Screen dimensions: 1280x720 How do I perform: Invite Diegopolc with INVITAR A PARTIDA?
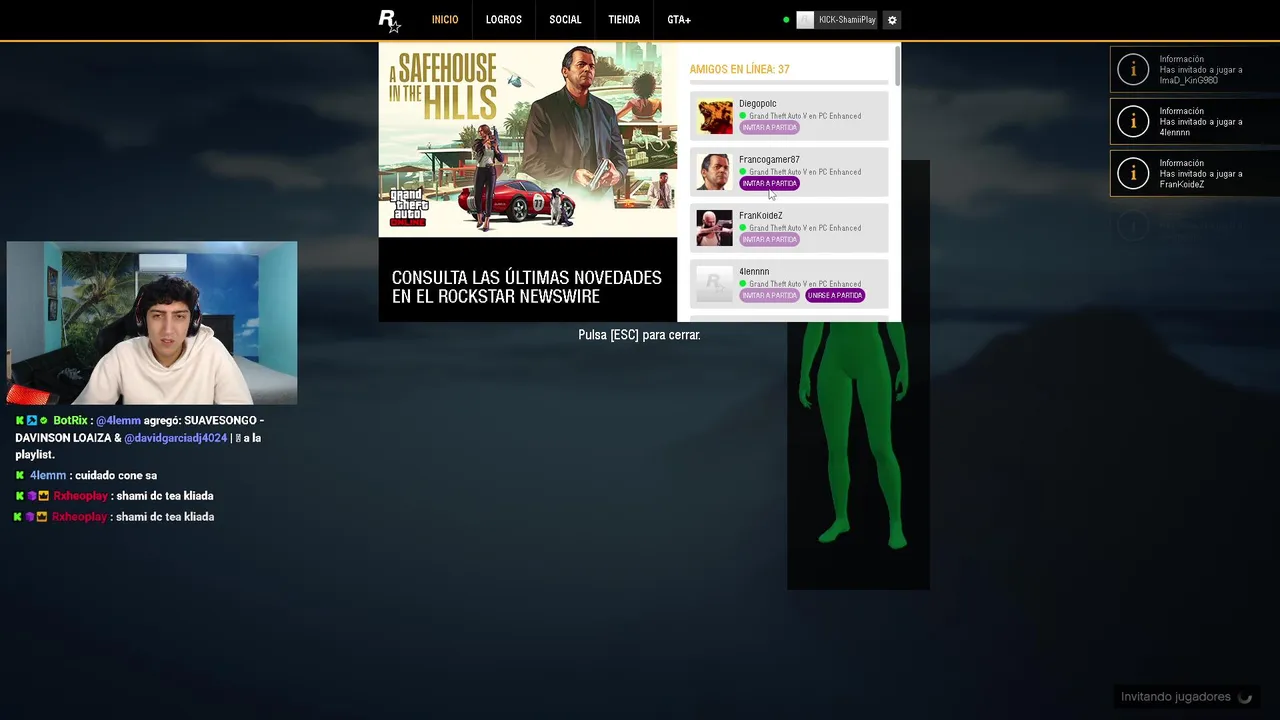click(x=769, y=128)
